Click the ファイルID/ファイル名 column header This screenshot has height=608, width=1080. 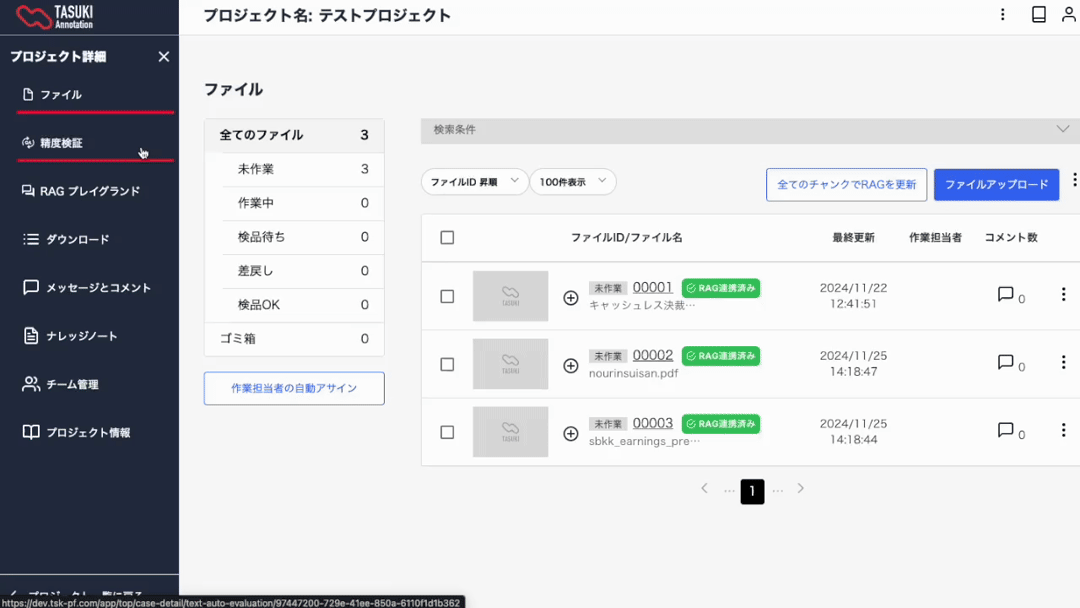[626, 238]
